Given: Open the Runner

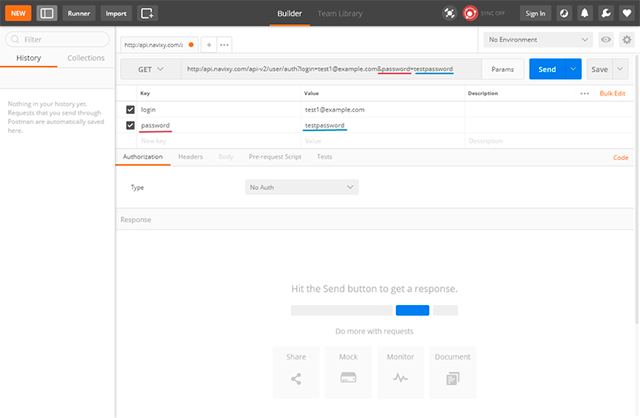Looking at the screenshot, I should click(x=79, y=13).
